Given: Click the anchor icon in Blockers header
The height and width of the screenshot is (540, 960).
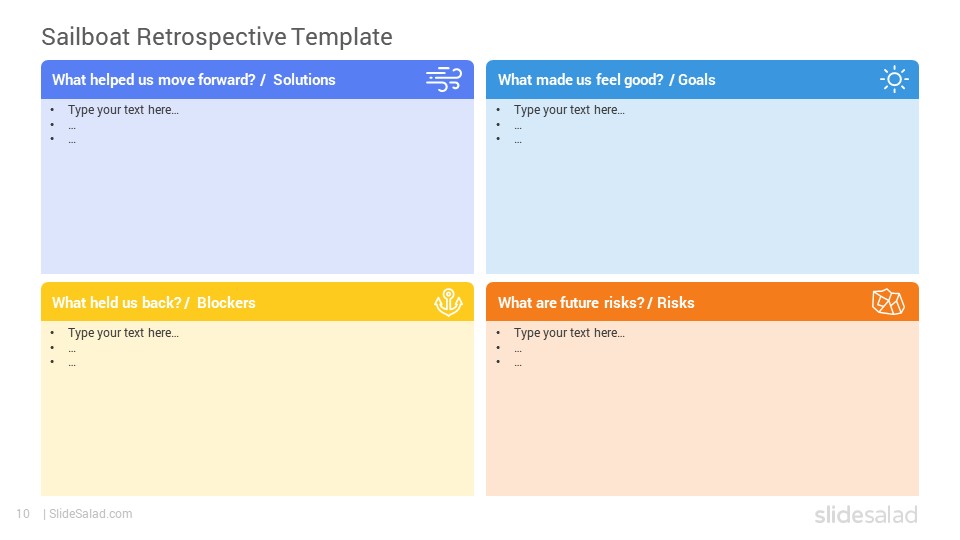Looking at the screenshot, I should [x=448, y=302].
